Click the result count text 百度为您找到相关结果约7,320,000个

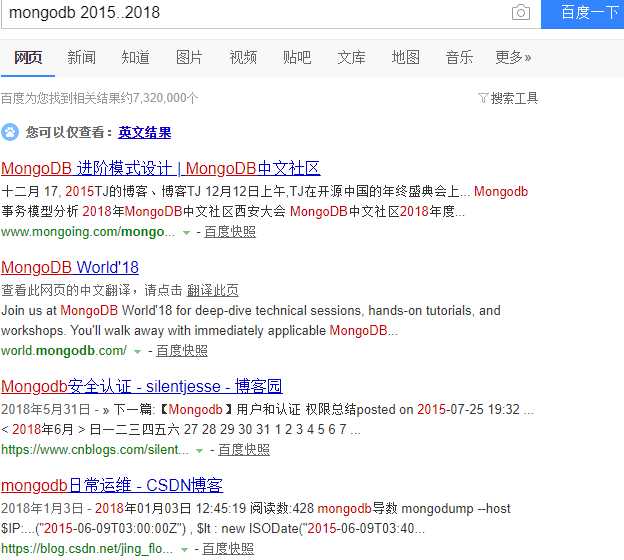(99, 98)
